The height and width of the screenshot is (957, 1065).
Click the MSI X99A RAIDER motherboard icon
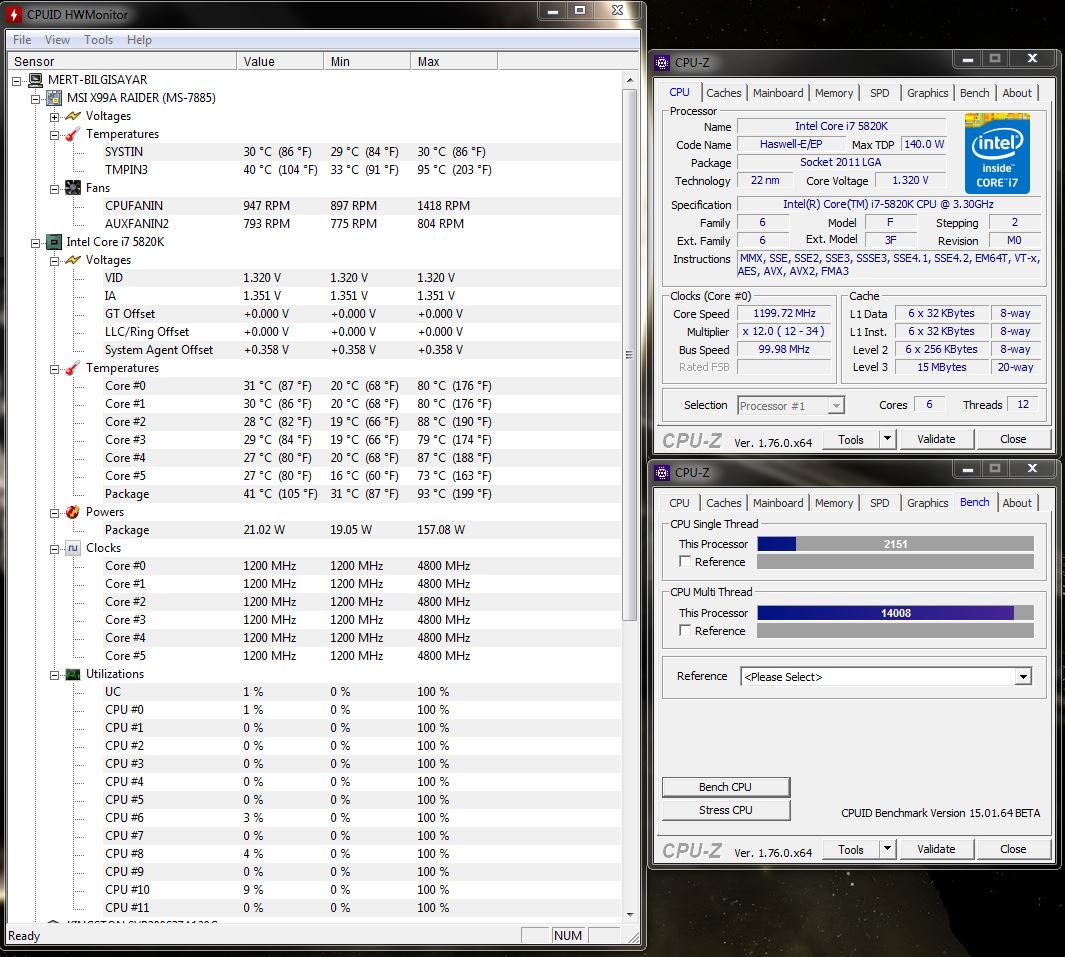[54, 98]
